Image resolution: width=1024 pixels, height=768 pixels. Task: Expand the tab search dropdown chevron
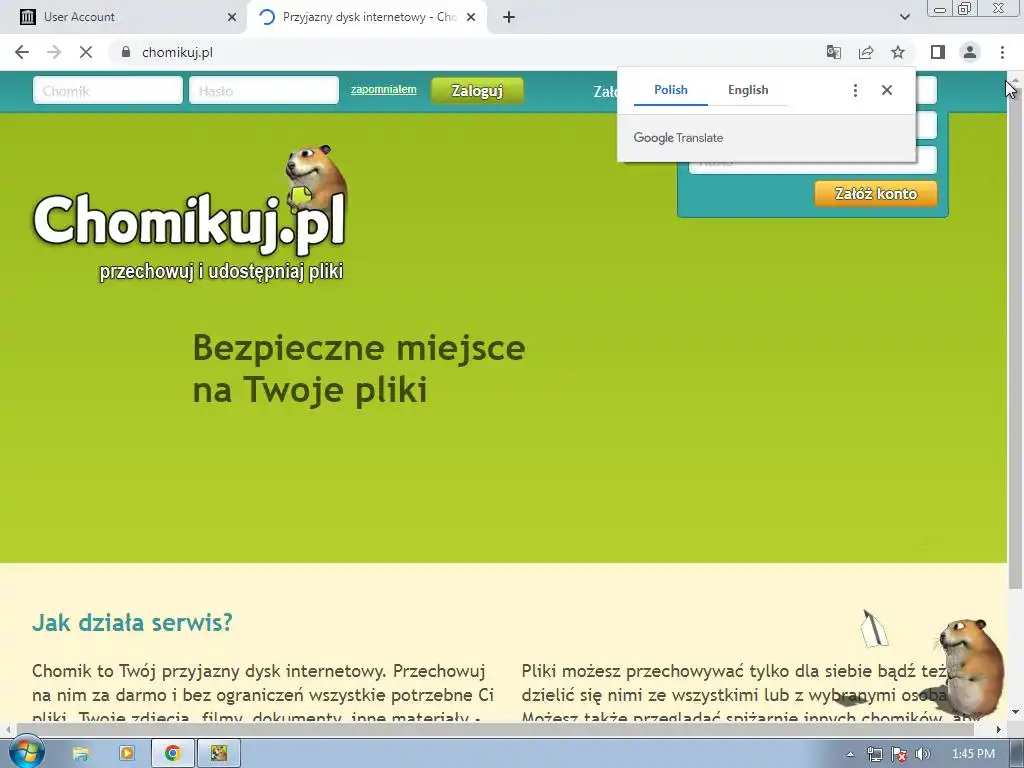click(904, 17)
